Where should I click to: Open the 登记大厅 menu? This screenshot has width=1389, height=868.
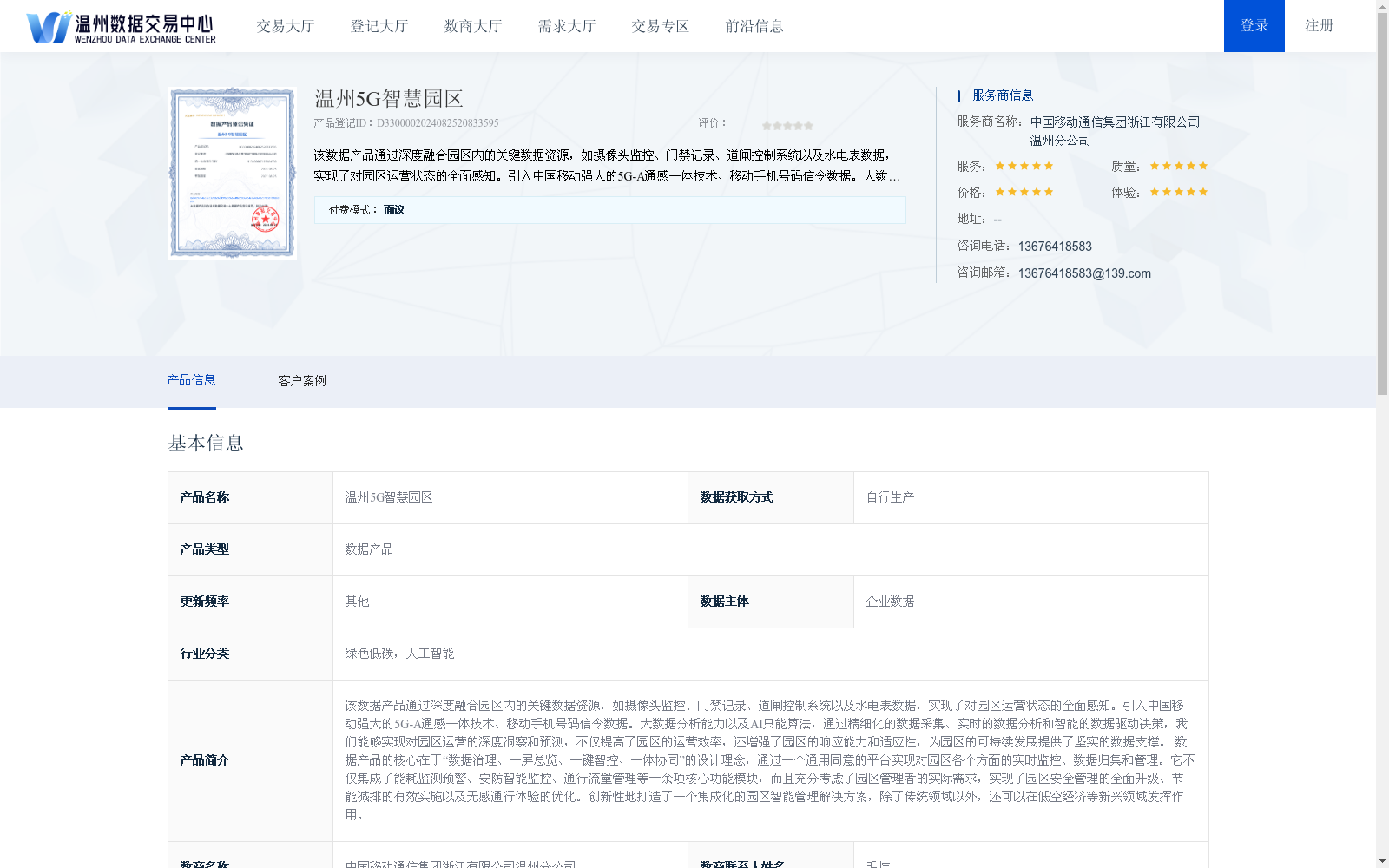379,26
